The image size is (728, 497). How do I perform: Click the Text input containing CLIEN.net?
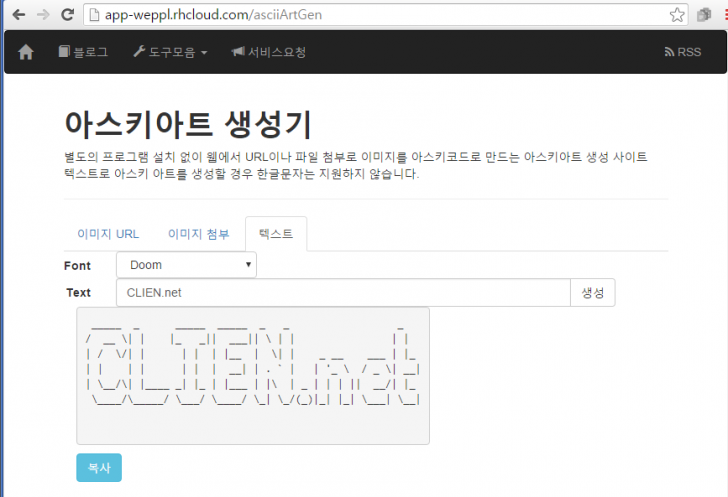coord(342,293)
